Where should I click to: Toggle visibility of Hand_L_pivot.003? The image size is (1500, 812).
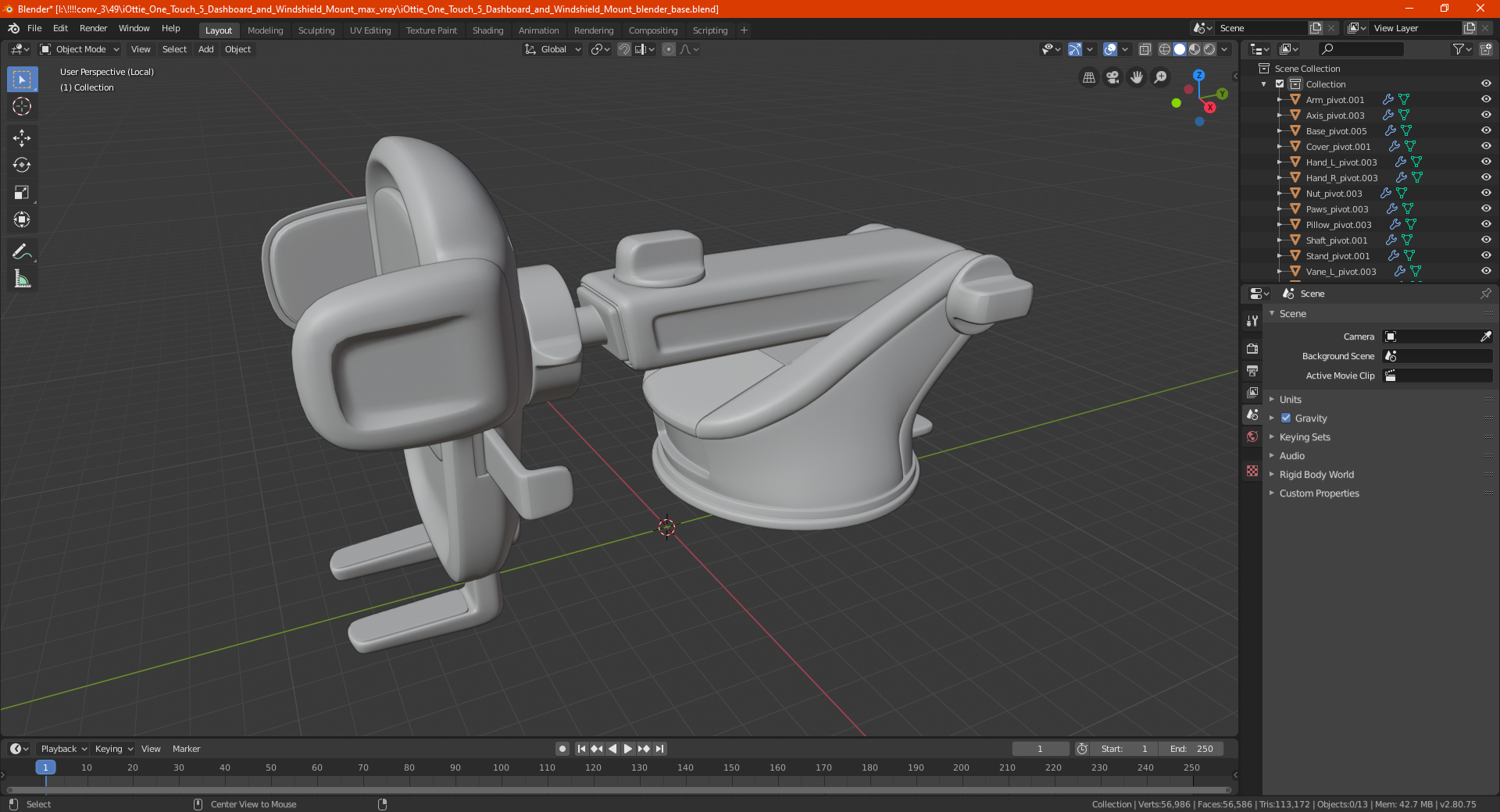point(1486,162)
